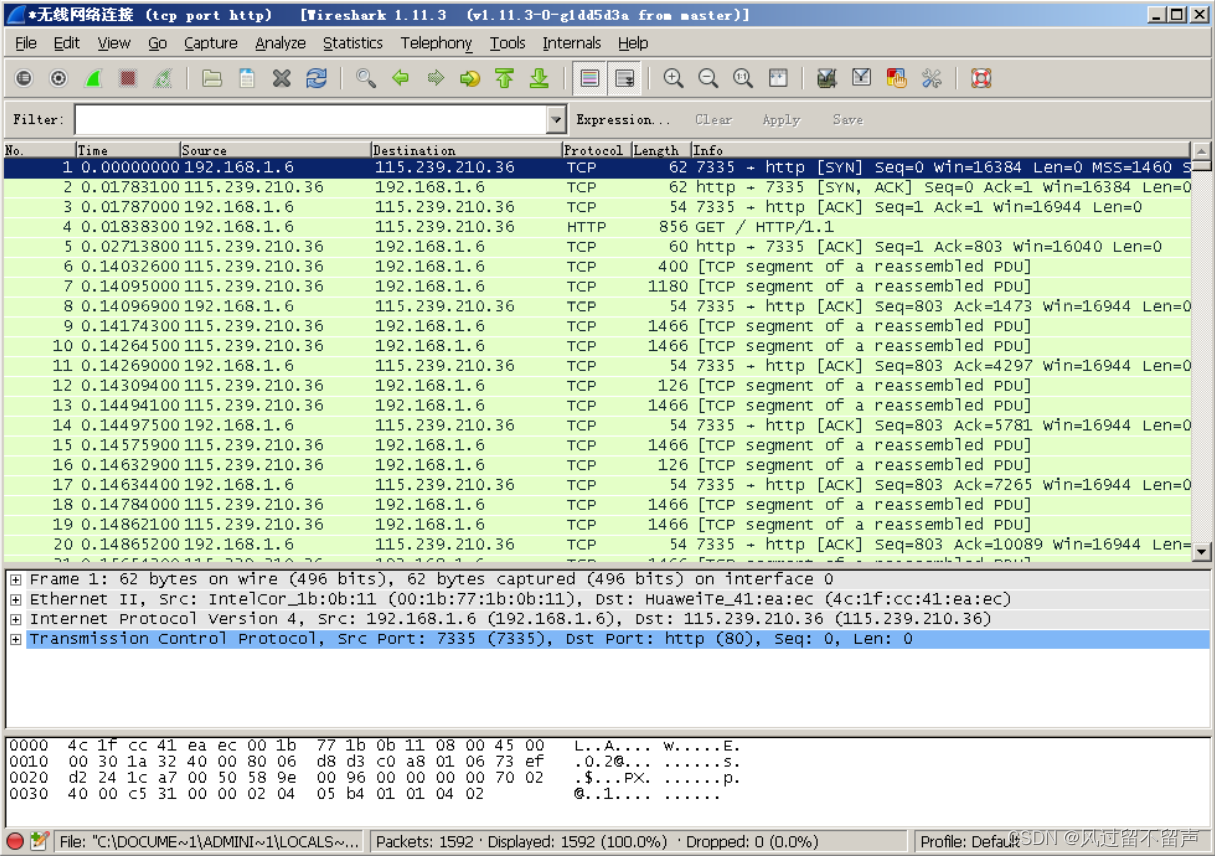Go forward in packet history
The width and height of the screenshot is (1215, 857).
click(435, 78)
